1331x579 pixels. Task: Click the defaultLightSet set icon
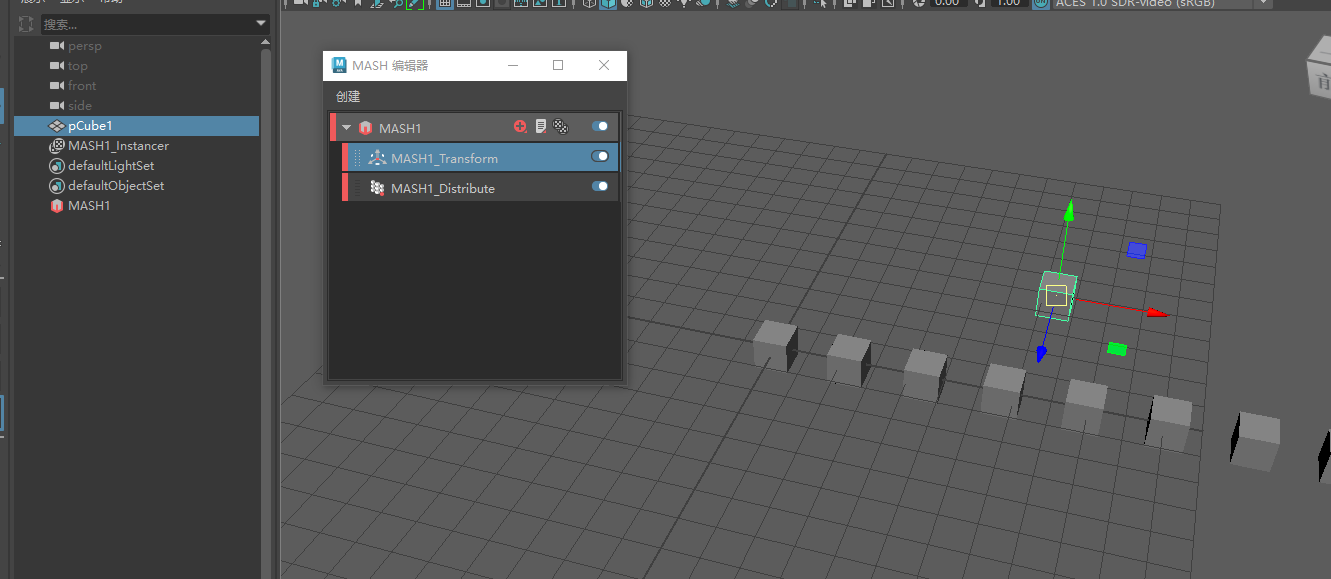(57, 166)
